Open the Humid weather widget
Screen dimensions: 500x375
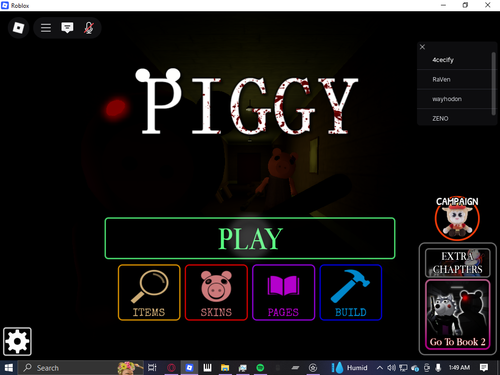[x=350, y=368]
